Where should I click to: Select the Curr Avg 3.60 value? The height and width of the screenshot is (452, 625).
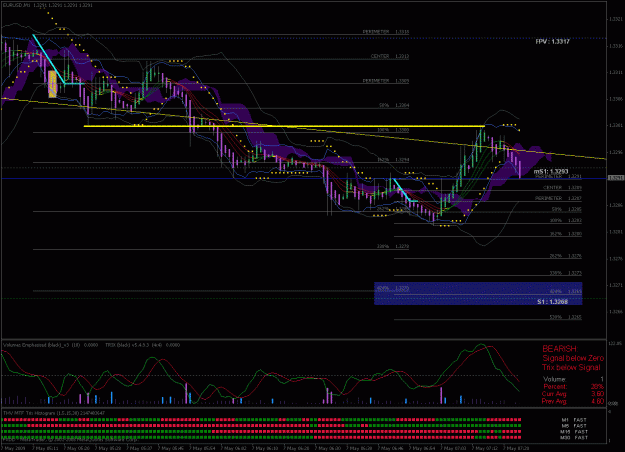[x=573, y=394]
